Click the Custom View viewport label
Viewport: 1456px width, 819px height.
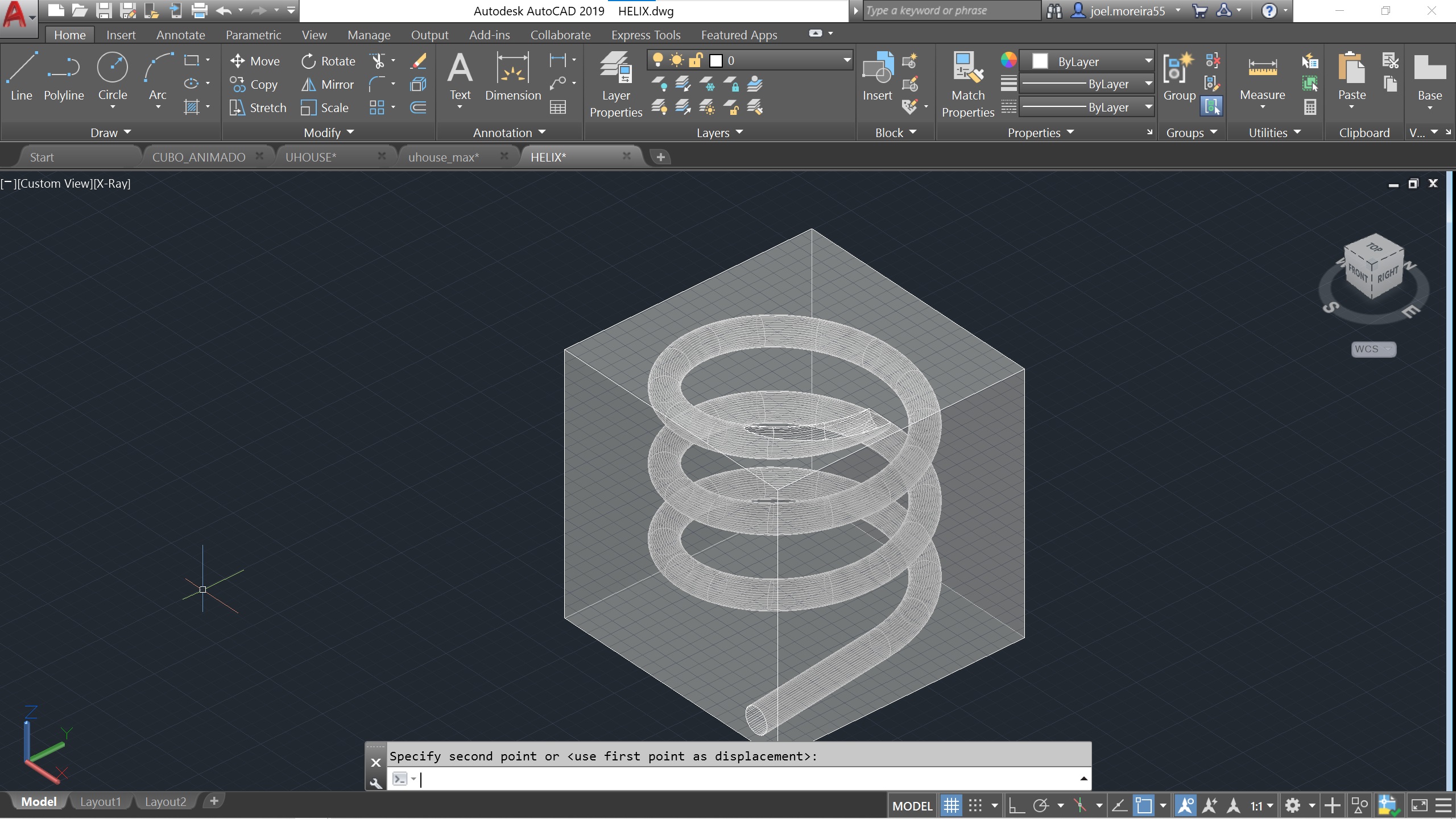55,183
